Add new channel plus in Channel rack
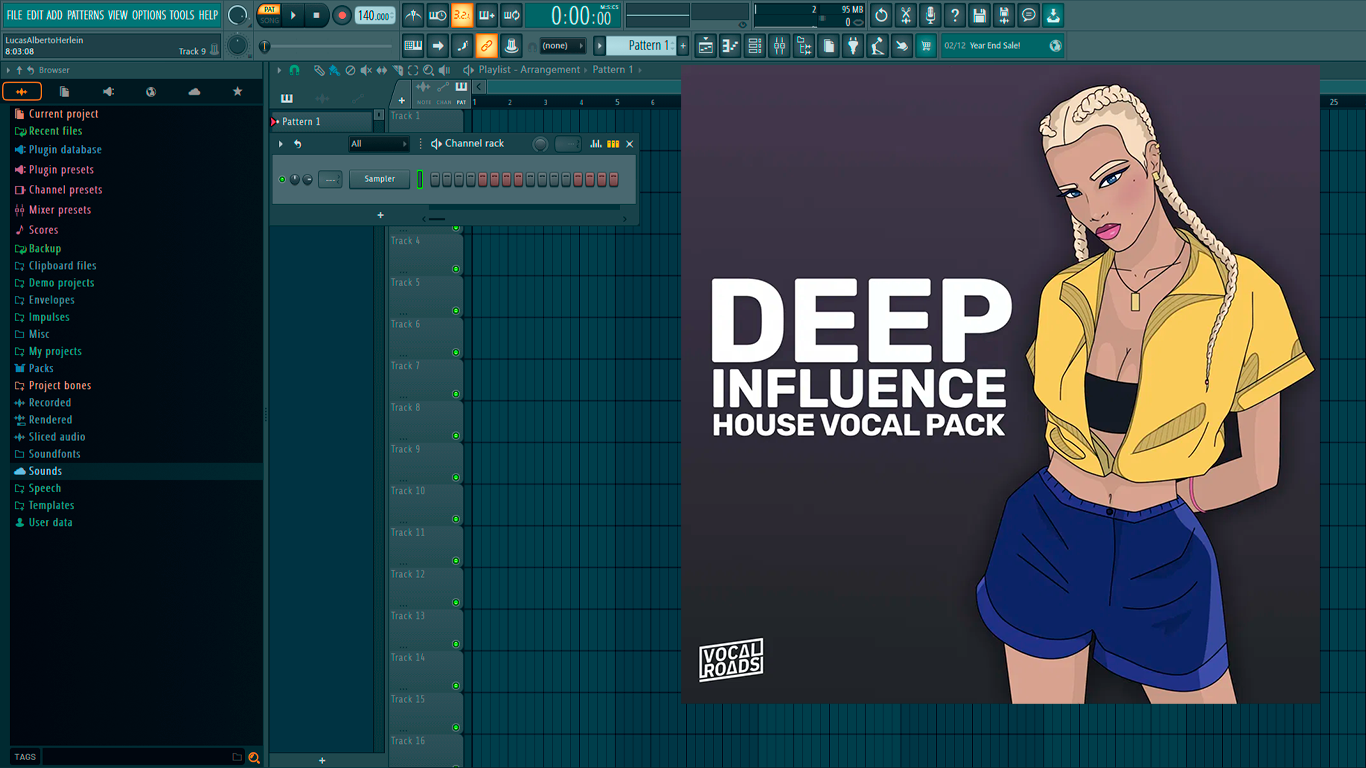The height and width of the screenshot is (768, 1366). tap(380, 215)
